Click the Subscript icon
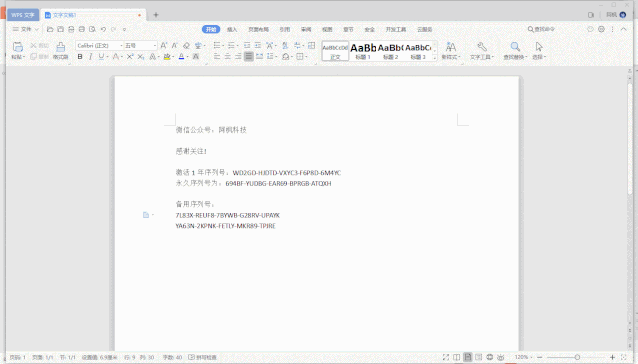638x364 pixels. [x=141, y=57]
